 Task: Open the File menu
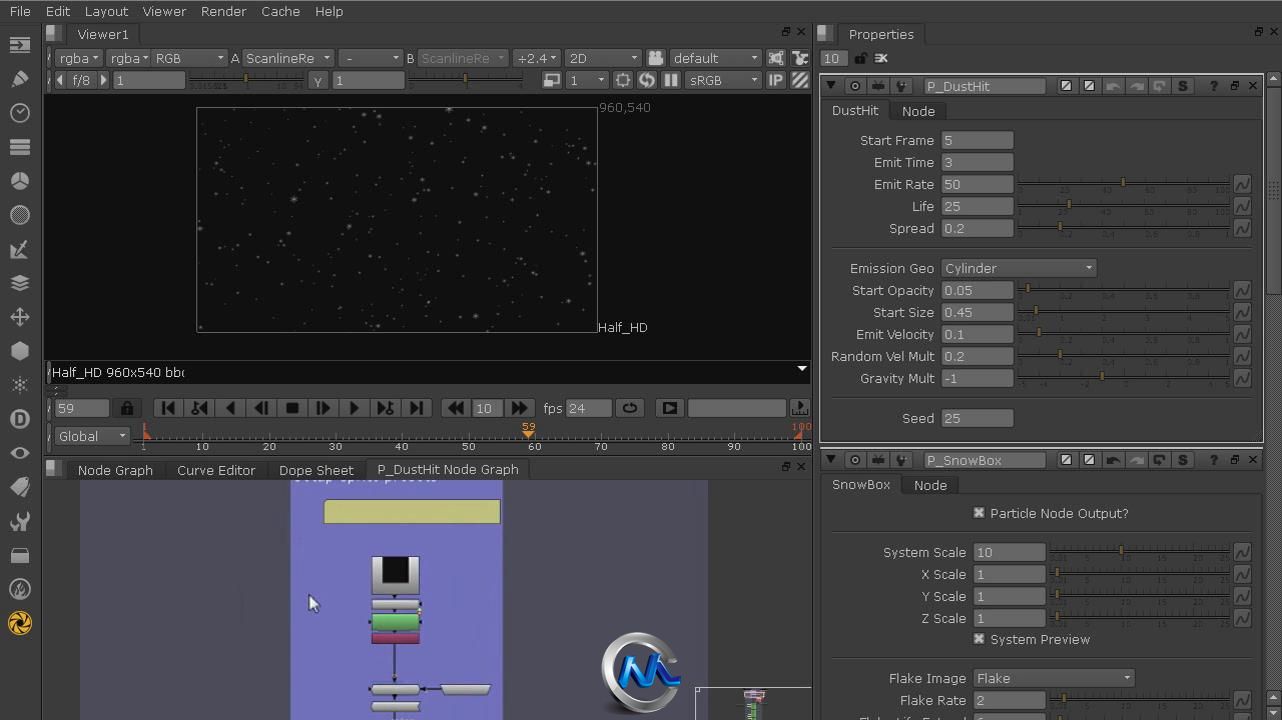pos(20,11)
